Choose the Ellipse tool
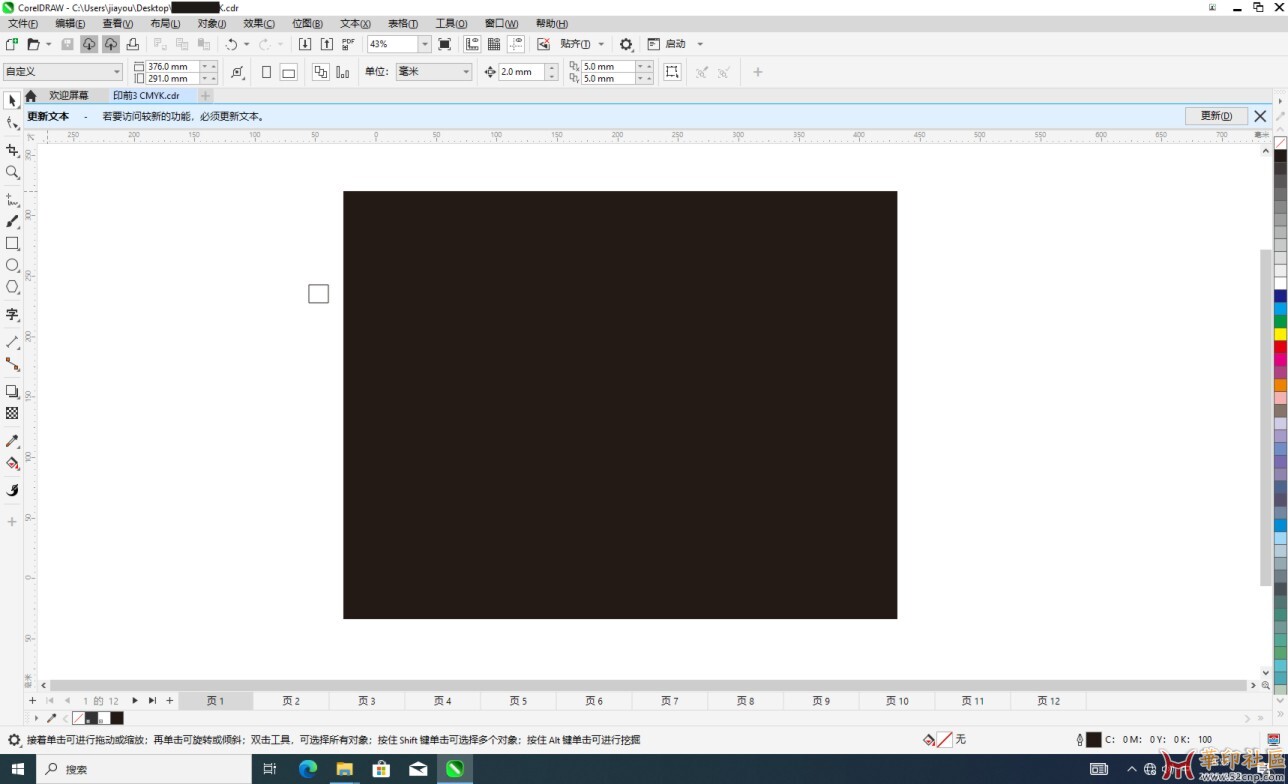Screen dimensions: 1288x784 [12, 265]
